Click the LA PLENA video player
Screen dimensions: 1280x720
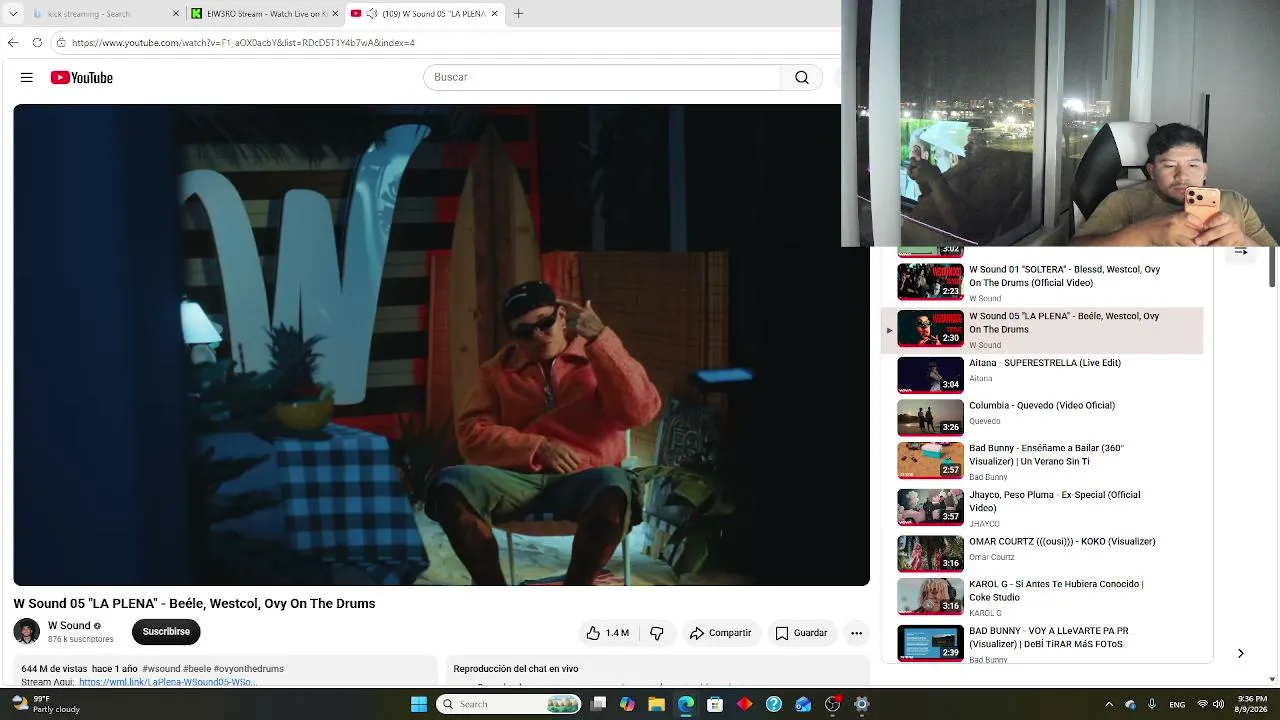(x=441, y=345)
